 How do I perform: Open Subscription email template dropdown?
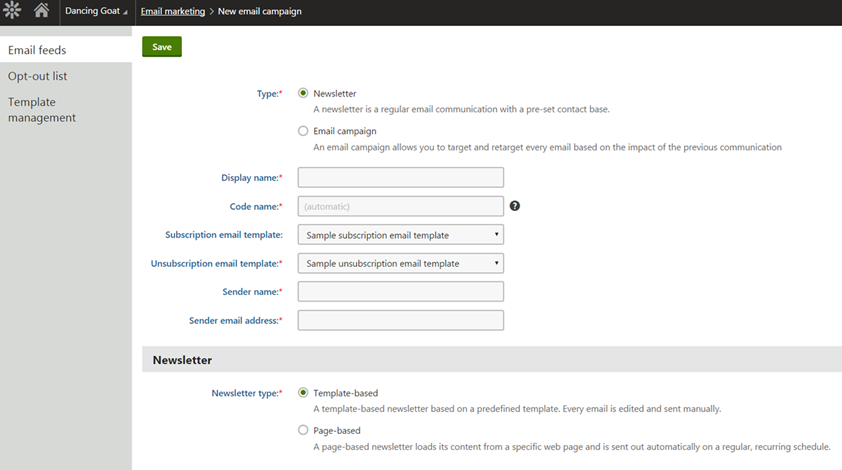(x=400, y=235)
